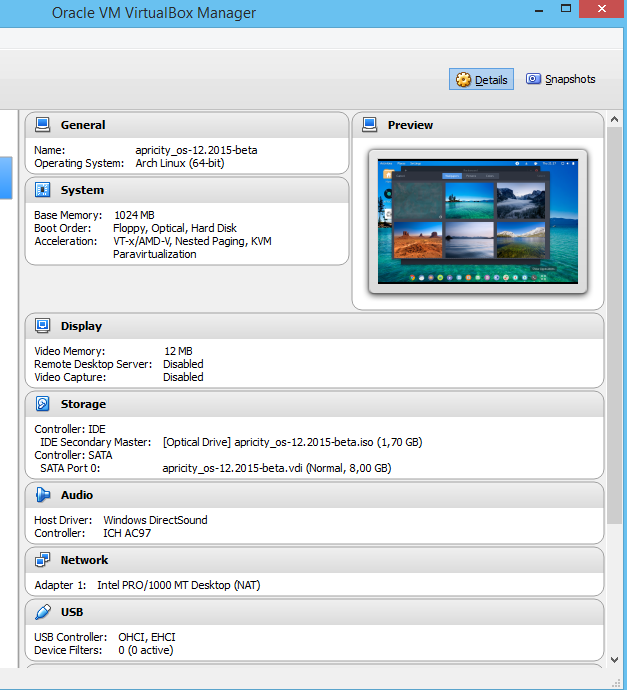Click the Floppy, Optical, Hard Disk boot order
627x690 pixels.
[x=175, y=228]
